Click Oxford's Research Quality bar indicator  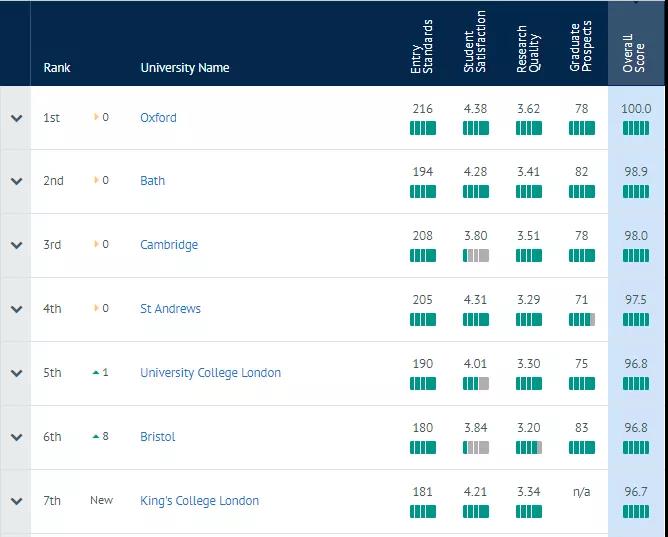(529, 128)
